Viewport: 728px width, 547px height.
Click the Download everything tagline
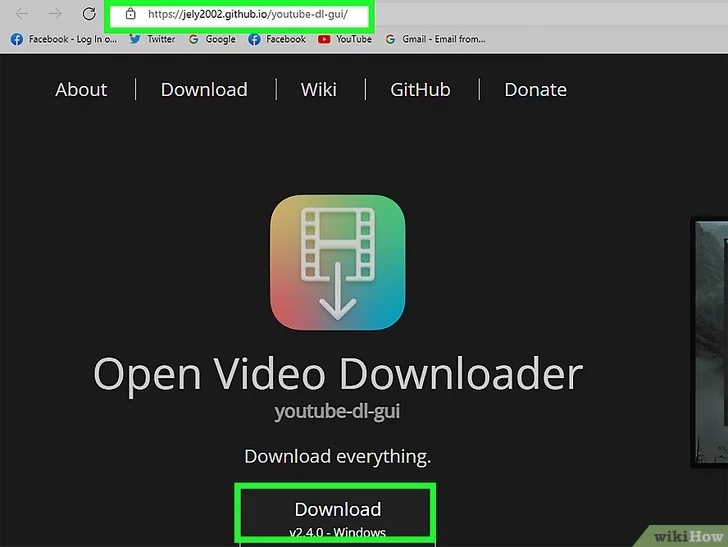(x=338, y=456)
